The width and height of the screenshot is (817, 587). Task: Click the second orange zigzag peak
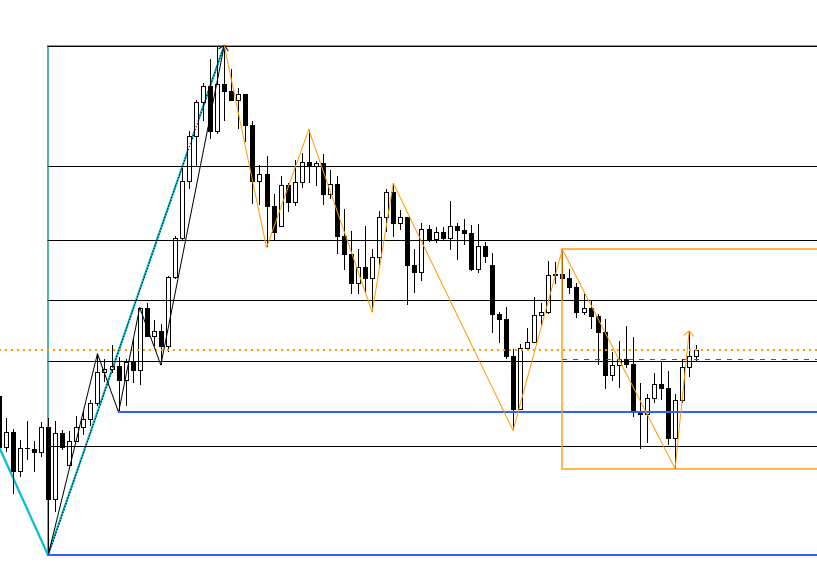[309, 131]
